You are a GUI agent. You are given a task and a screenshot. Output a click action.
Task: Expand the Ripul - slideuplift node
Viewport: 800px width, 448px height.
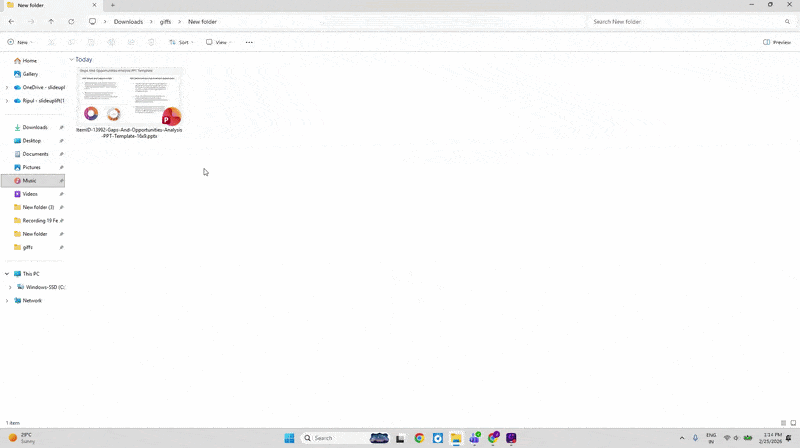tap(7, 101)
